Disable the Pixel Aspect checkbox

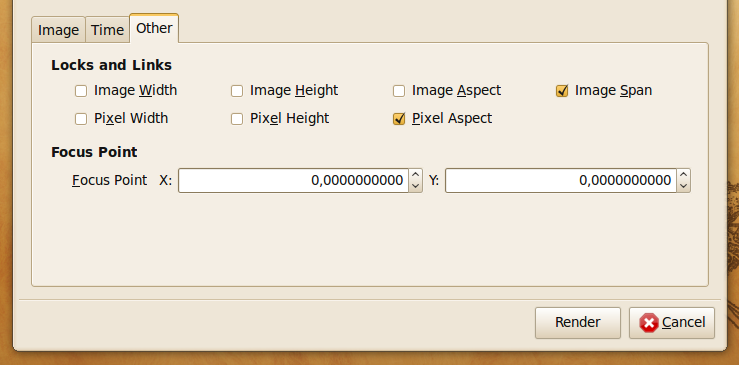(399, 119)
